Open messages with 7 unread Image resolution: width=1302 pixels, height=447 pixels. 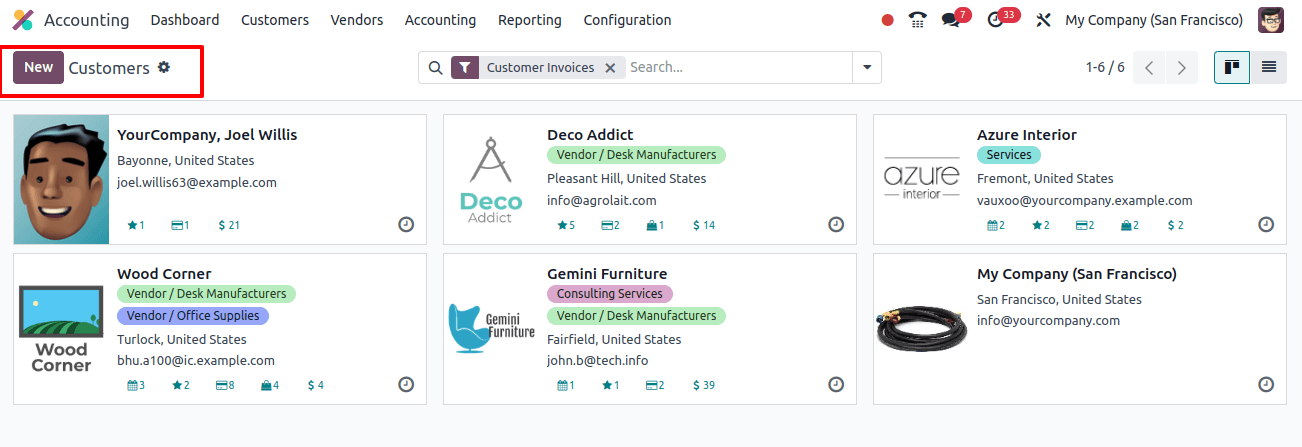(951, 20)
